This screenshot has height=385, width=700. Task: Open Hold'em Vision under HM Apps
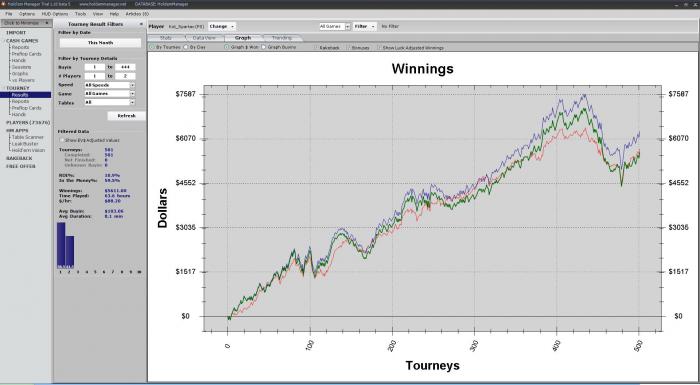28,151
